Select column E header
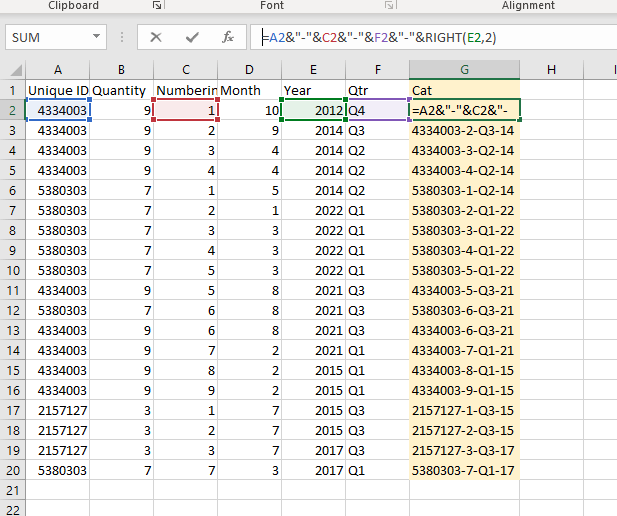This screenshot has width=617, height=516. pyautogui.click(x=313, y=70)
